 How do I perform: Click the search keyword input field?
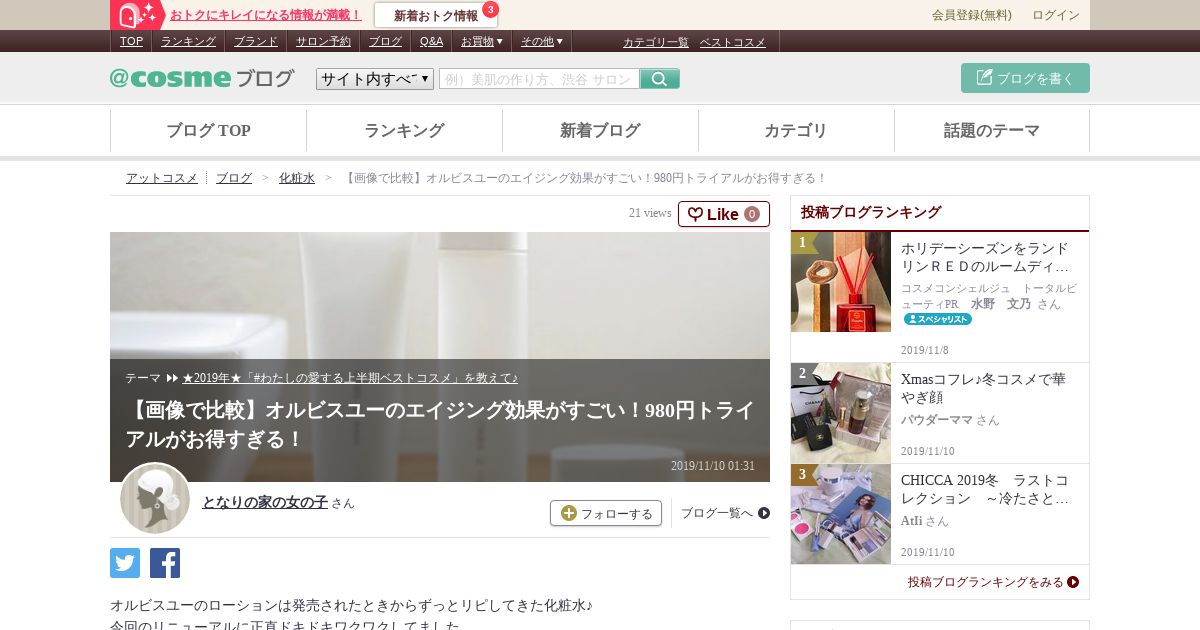[539, 79]
